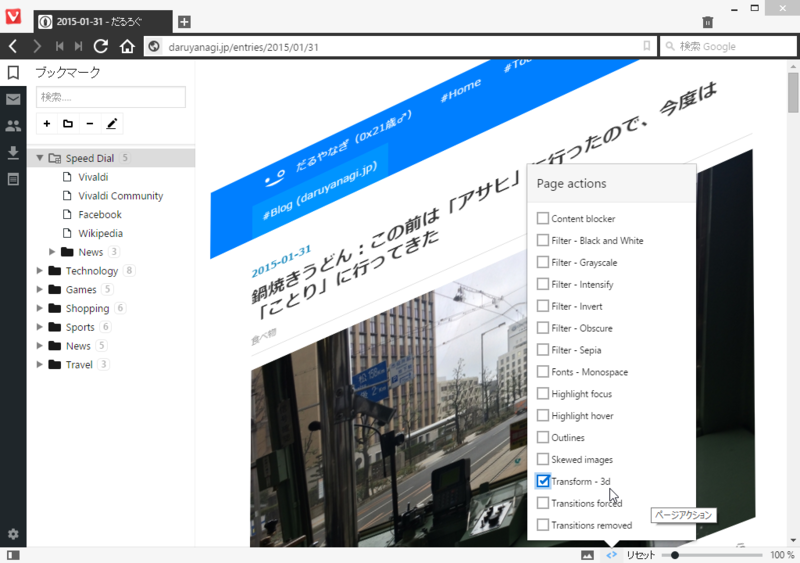Check Filter - Grayscale

[x=543, y=262]
